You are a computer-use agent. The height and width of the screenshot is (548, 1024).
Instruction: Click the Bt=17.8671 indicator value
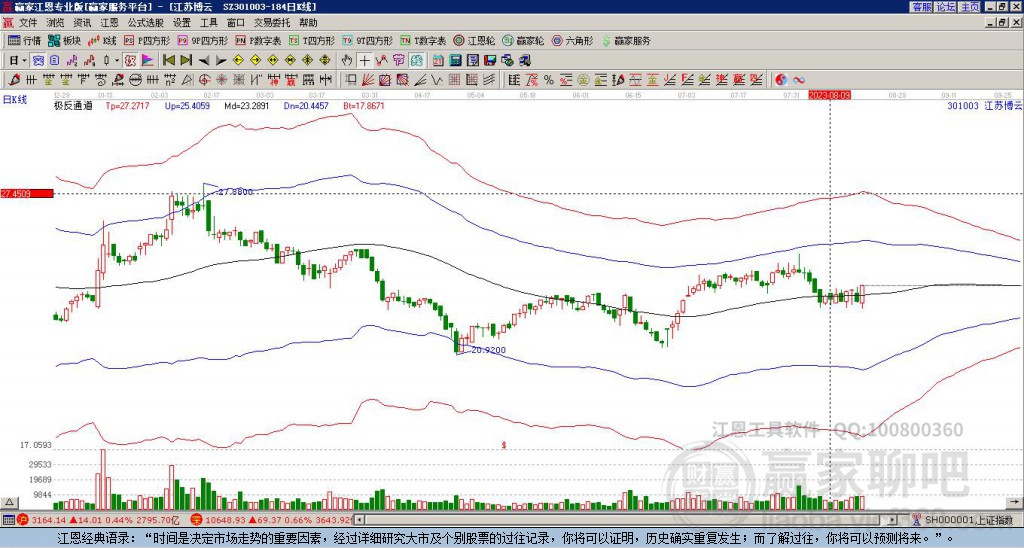click(363, 105)
